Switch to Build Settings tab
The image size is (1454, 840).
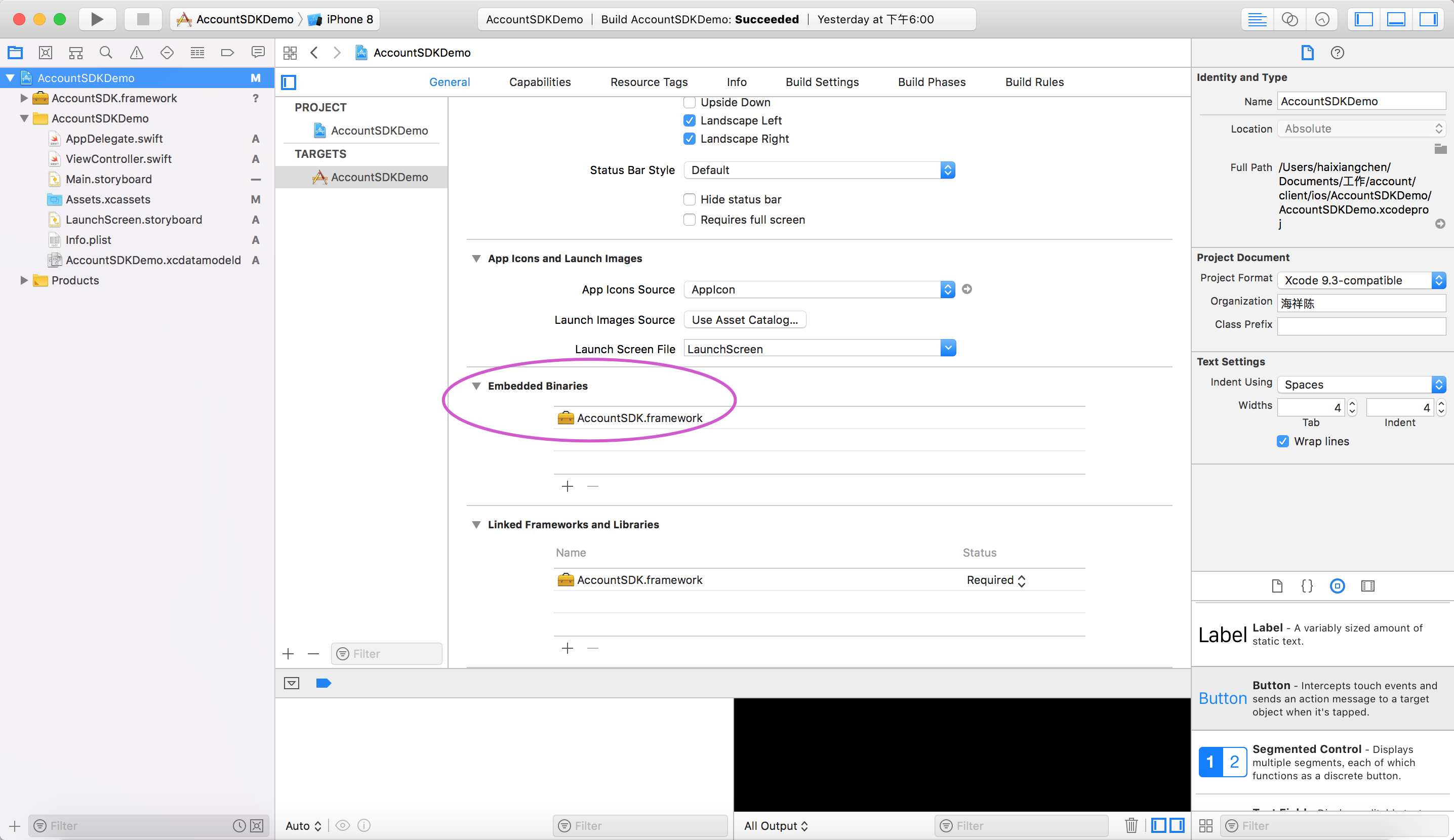click(x=822, y=82)
